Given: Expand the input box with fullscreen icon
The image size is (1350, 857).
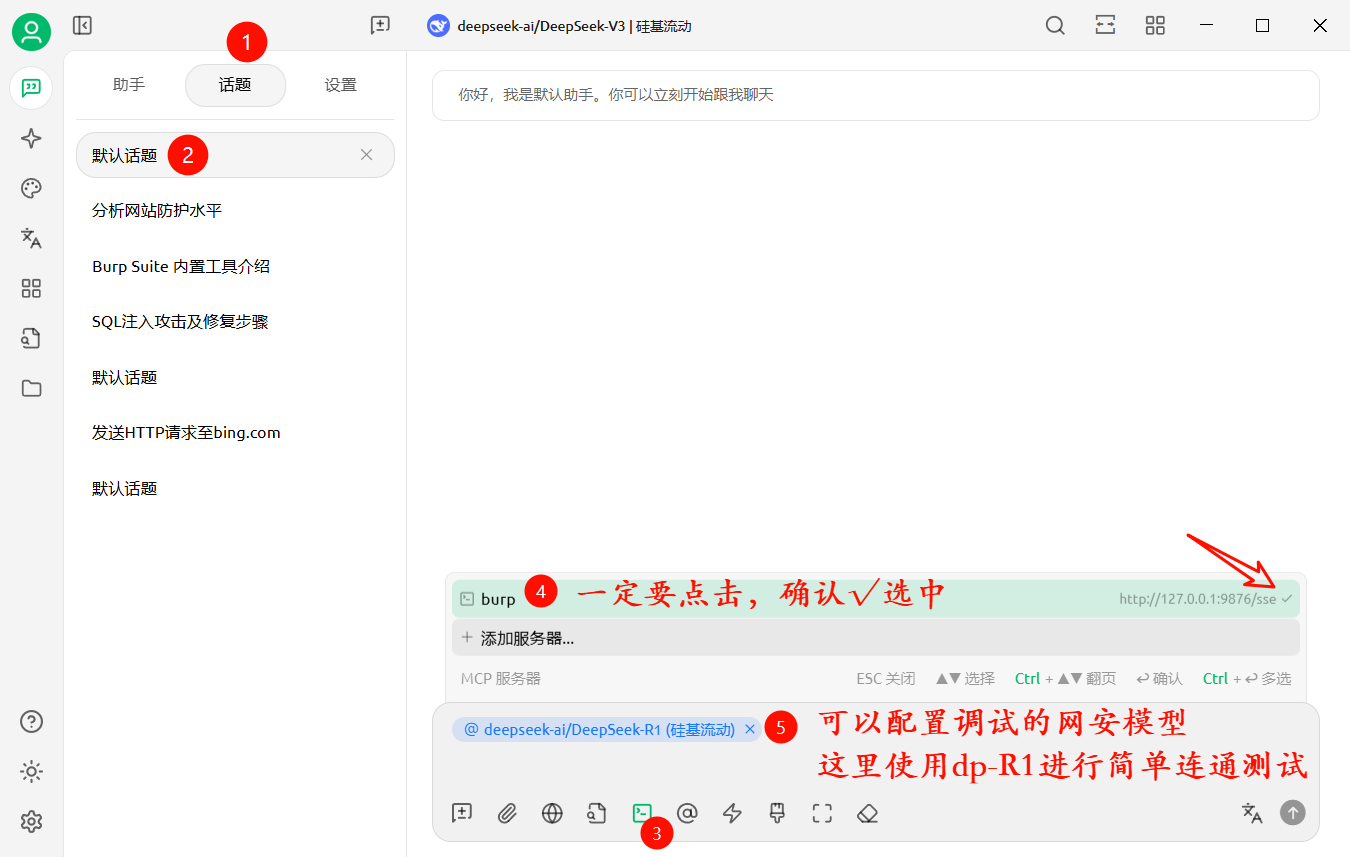Looking at the screenshot, I should coord(822,814).
